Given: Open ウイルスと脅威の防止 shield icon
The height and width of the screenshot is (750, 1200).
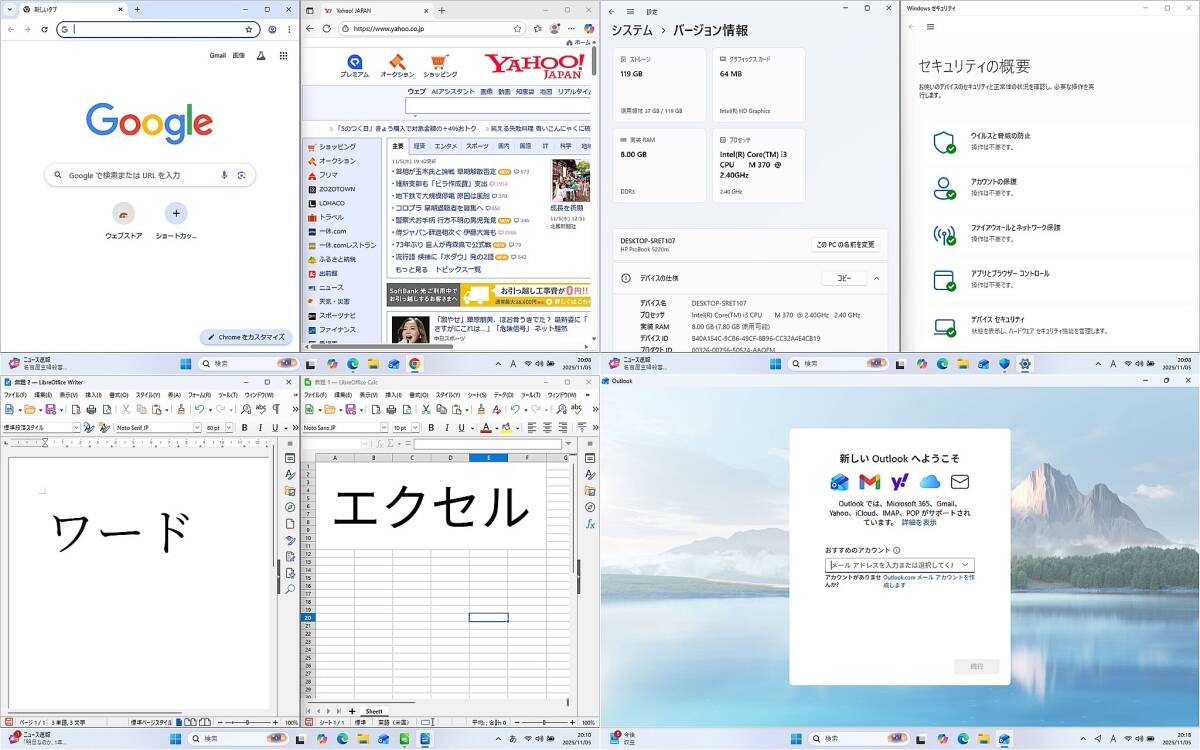Looking at the screenshot, I should click(x=944, y=141).
